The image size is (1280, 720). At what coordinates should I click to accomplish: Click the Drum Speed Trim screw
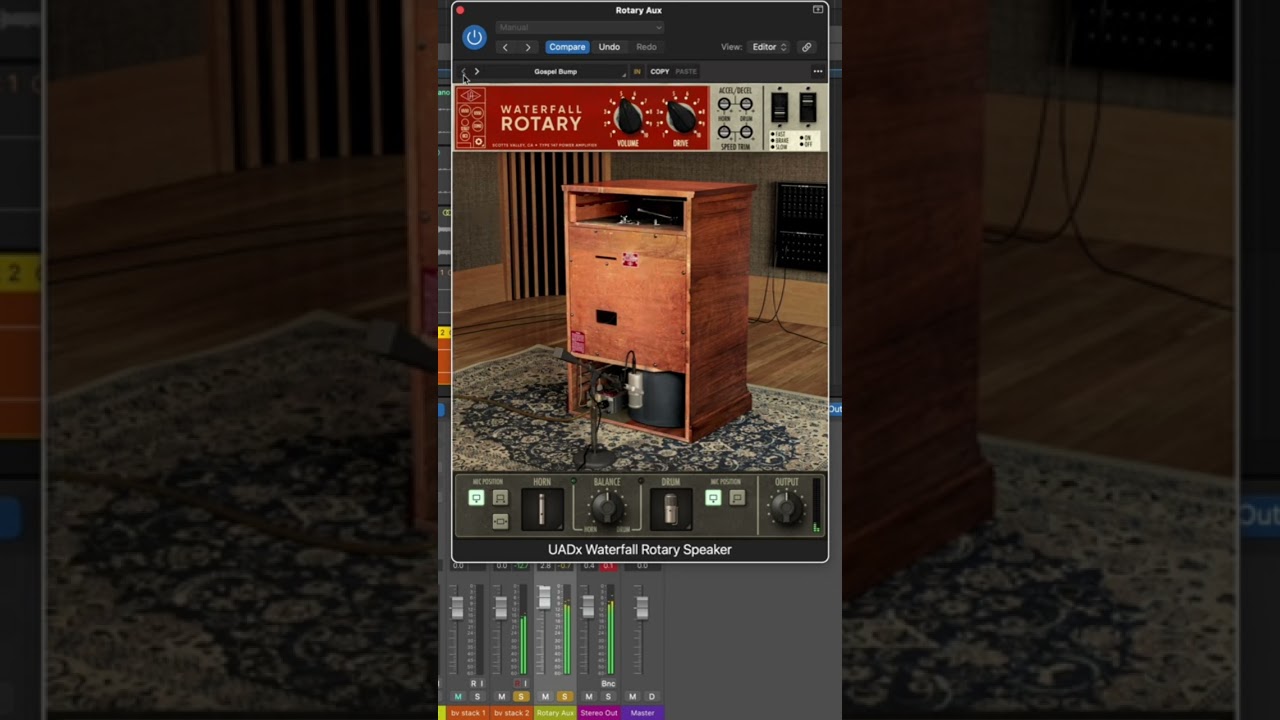point(746,132)
